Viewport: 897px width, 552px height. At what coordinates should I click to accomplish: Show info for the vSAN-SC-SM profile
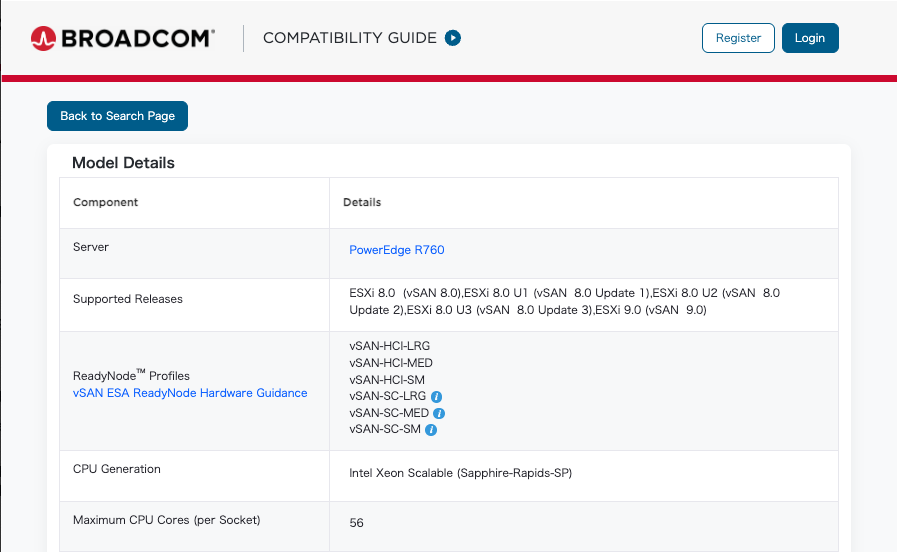click(431, 430)
